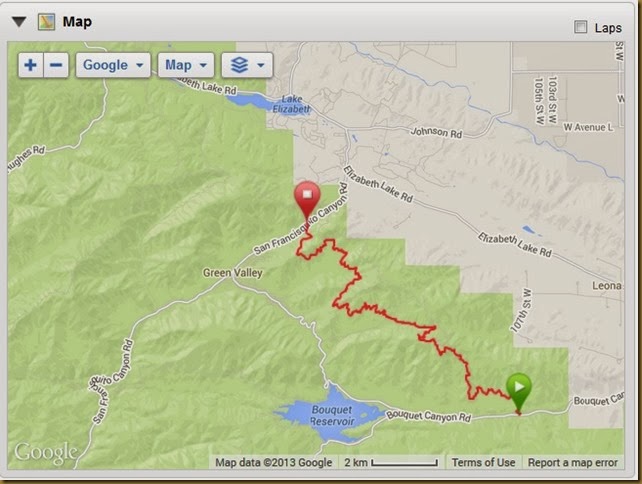Screen dimensions: 642x484
Task: Click Report a map error link
Action: pos(572,462)
